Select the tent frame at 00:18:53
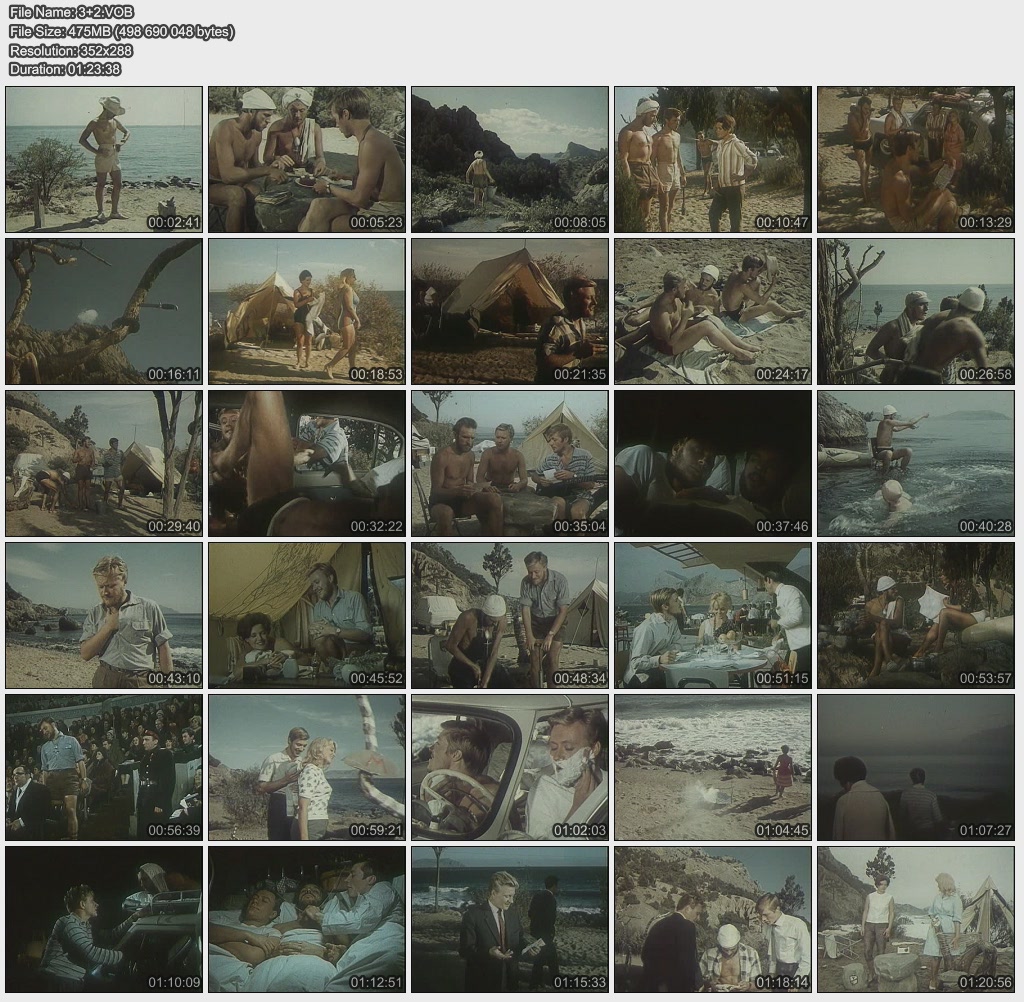1024x1002 pixels. pyautogui.click(x=307, y=312)
